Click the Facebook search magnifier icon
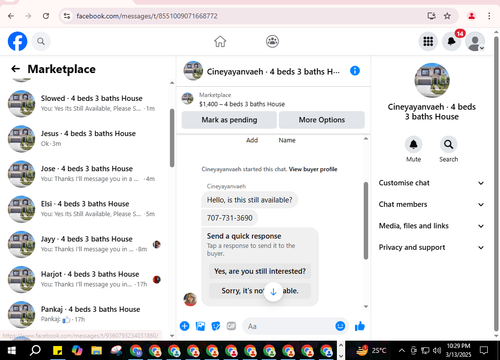This screenshot has height=360, width=500. pos(41,41)
